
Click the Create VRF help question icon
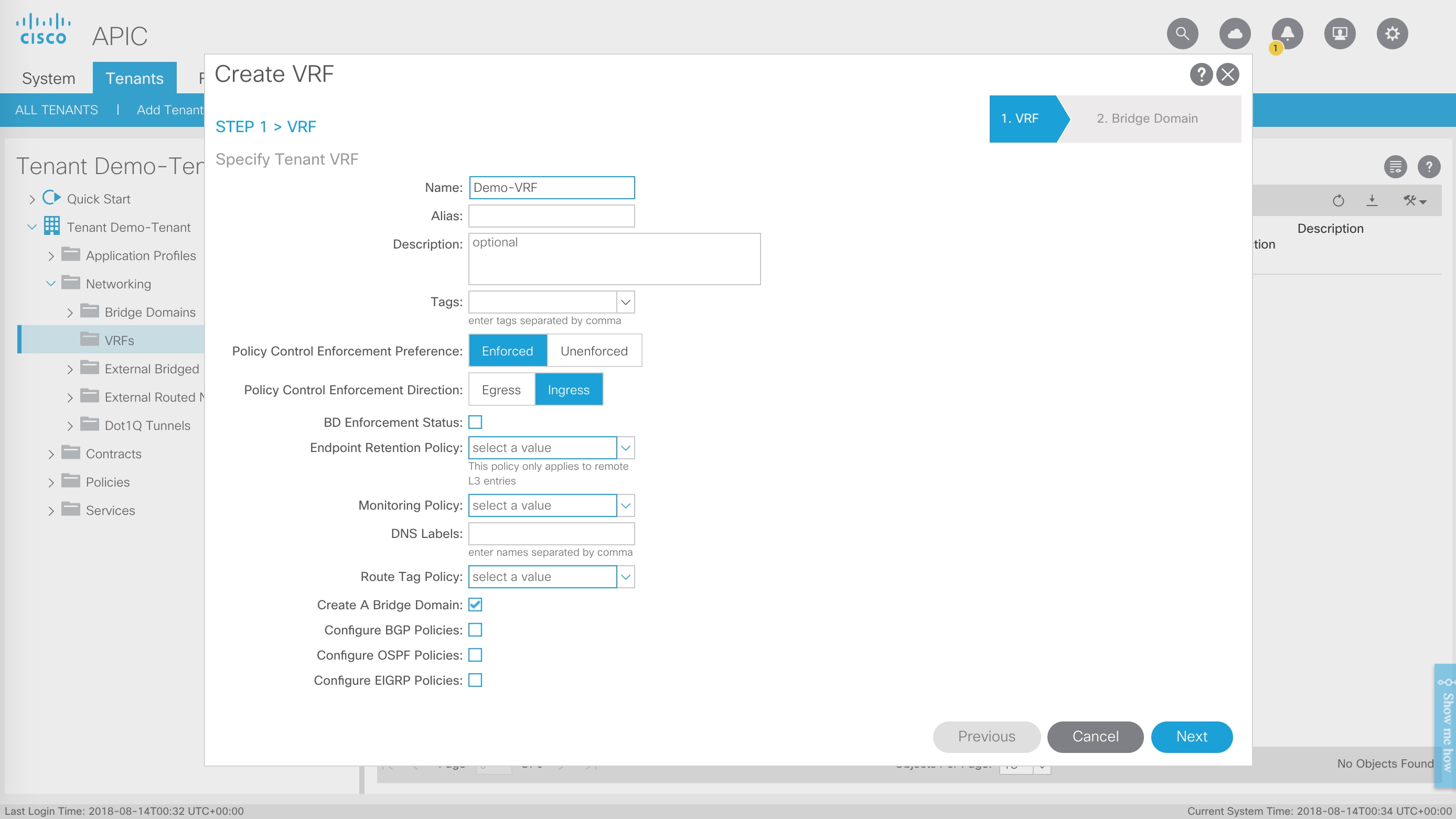tap(1201, 74)
